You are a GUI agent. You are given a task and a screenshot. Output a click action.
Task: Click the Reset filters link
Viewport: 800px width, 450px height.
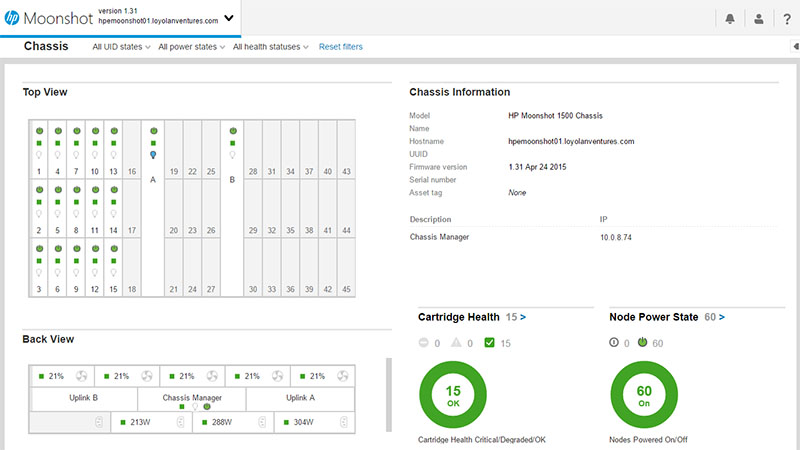pyautogui.click(x=340, y=47)
